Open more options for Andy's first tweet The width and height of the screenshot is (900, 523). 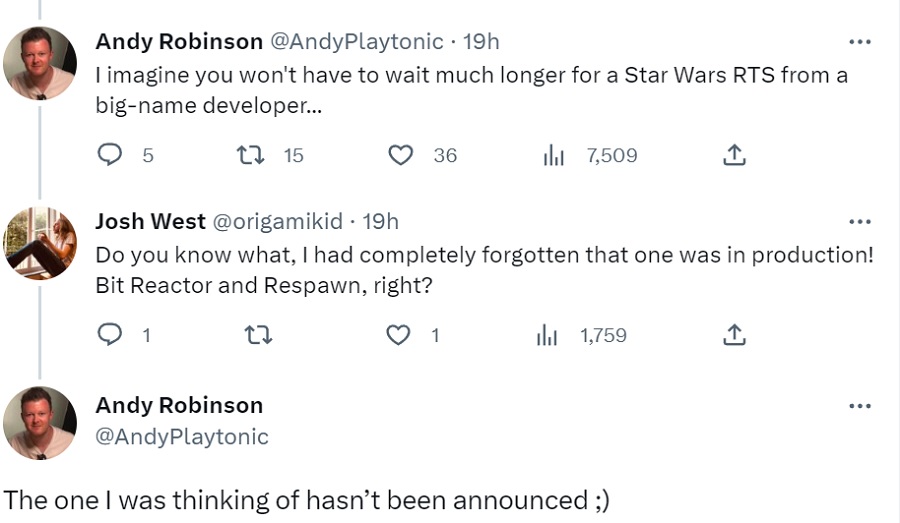point(859,42)
